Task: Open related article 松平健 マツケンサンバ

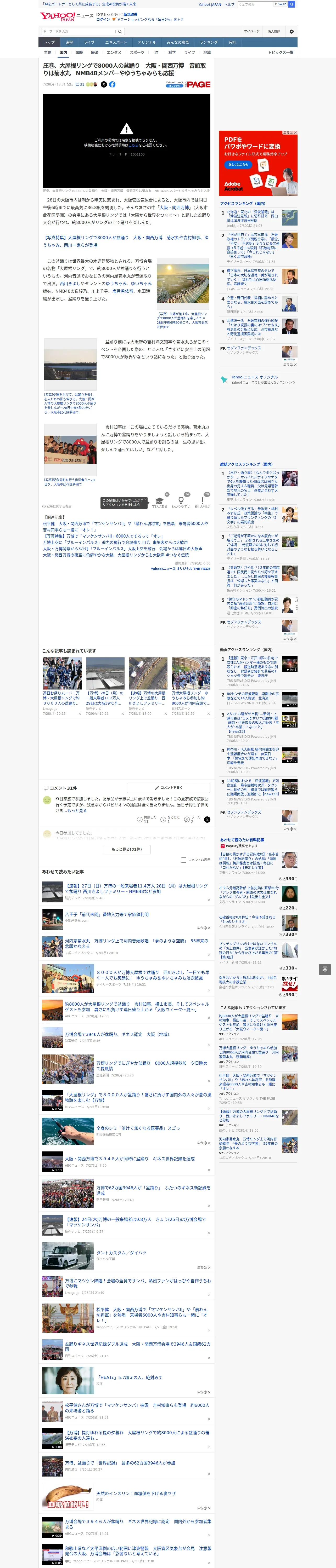Action: tap(125, 527)
